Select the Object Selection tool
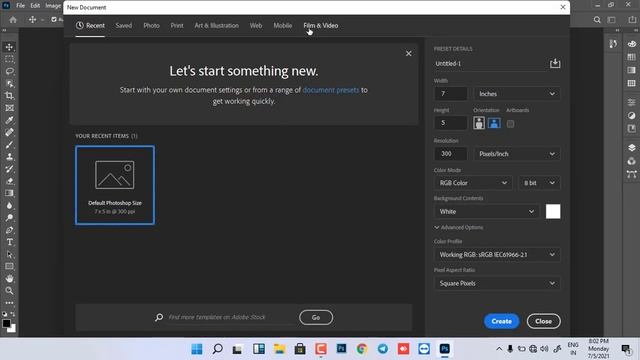640x360 pixels. pyautogui.click(x=9, y=84)
